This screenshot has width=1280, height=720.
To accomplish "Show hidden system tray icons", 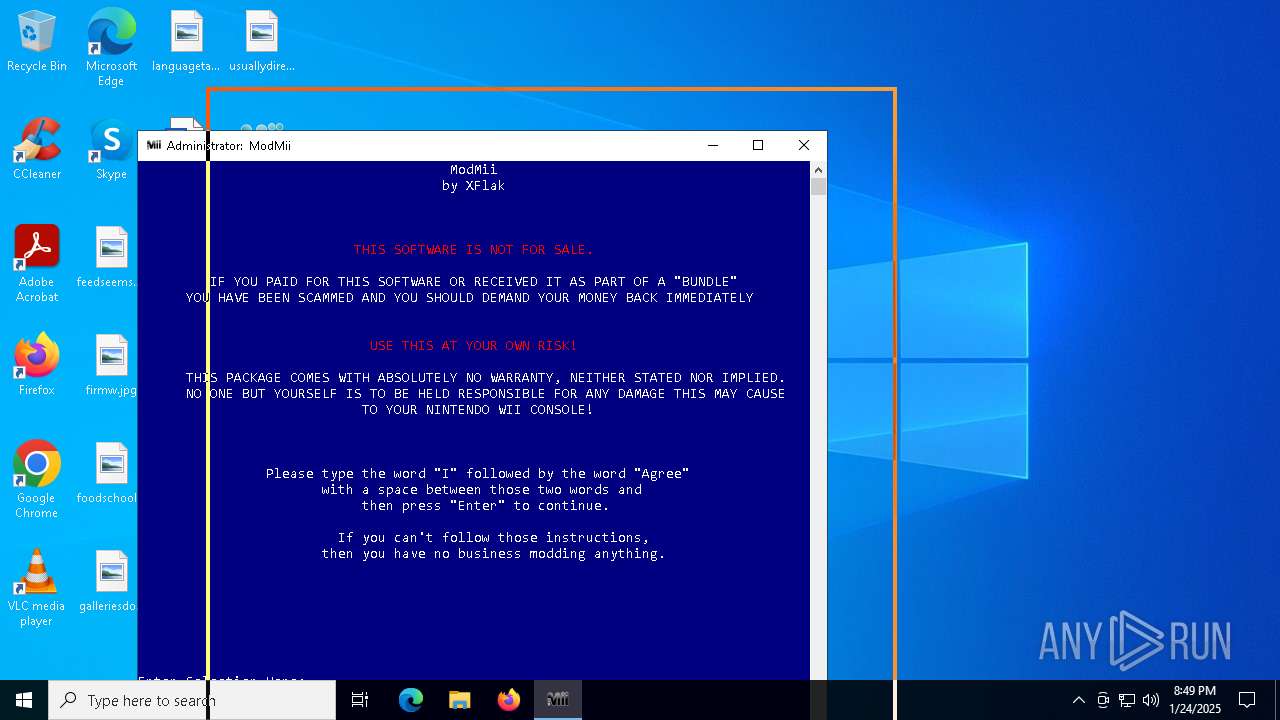I will 1078,700.
